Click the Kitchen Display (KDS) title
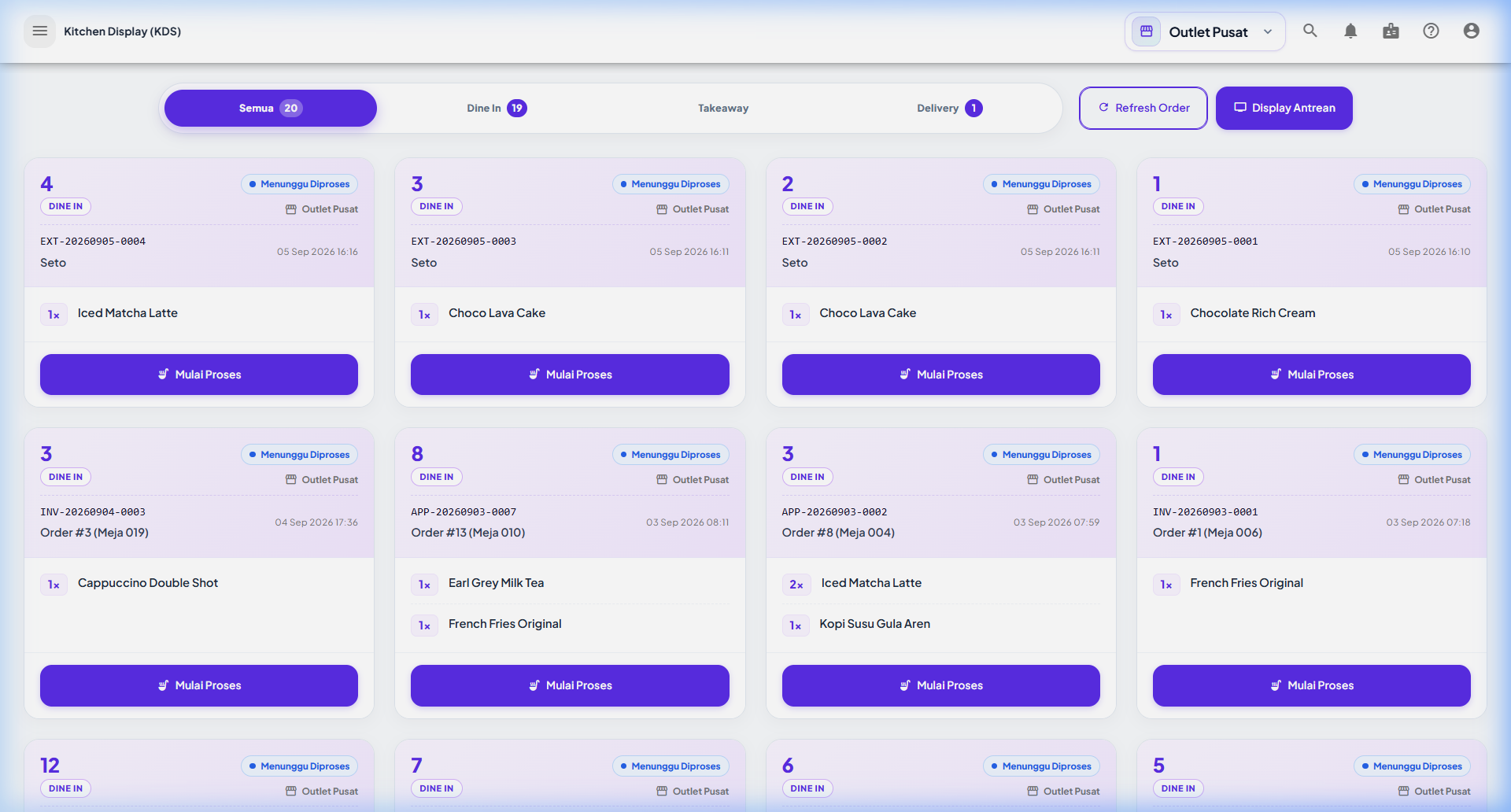The image size is (1511, 812). (x=122, y=31)
